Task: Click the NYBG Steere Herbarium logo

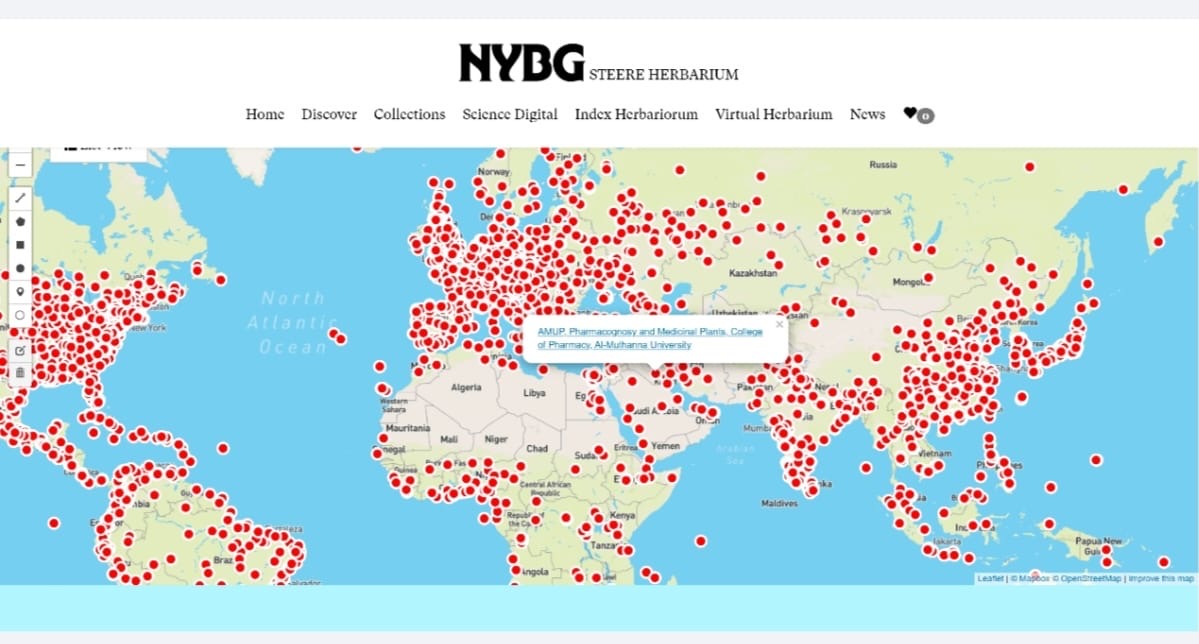Action: (598, 63)
